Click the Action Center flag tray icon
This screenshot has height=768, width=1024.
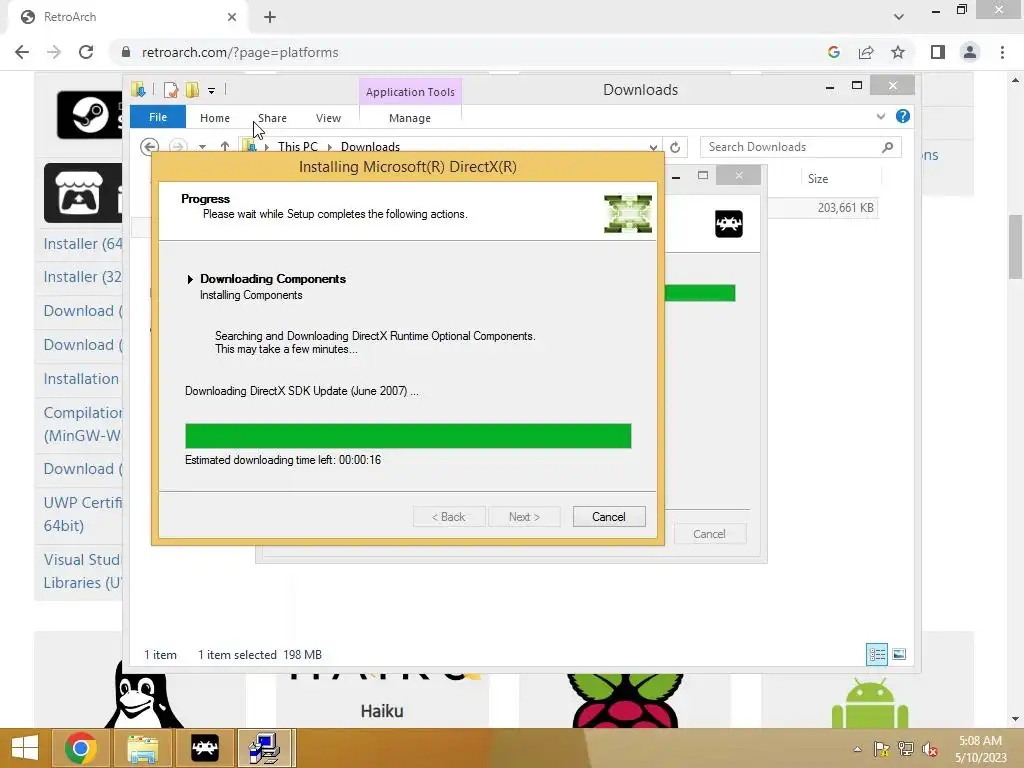(882, 750)
